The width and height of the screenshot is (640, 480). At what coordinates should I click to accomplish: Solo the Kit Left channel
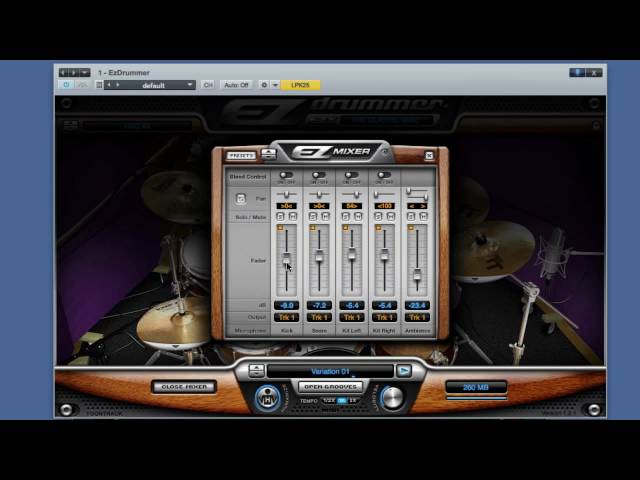pyautogui.click(x=346, y=216)
